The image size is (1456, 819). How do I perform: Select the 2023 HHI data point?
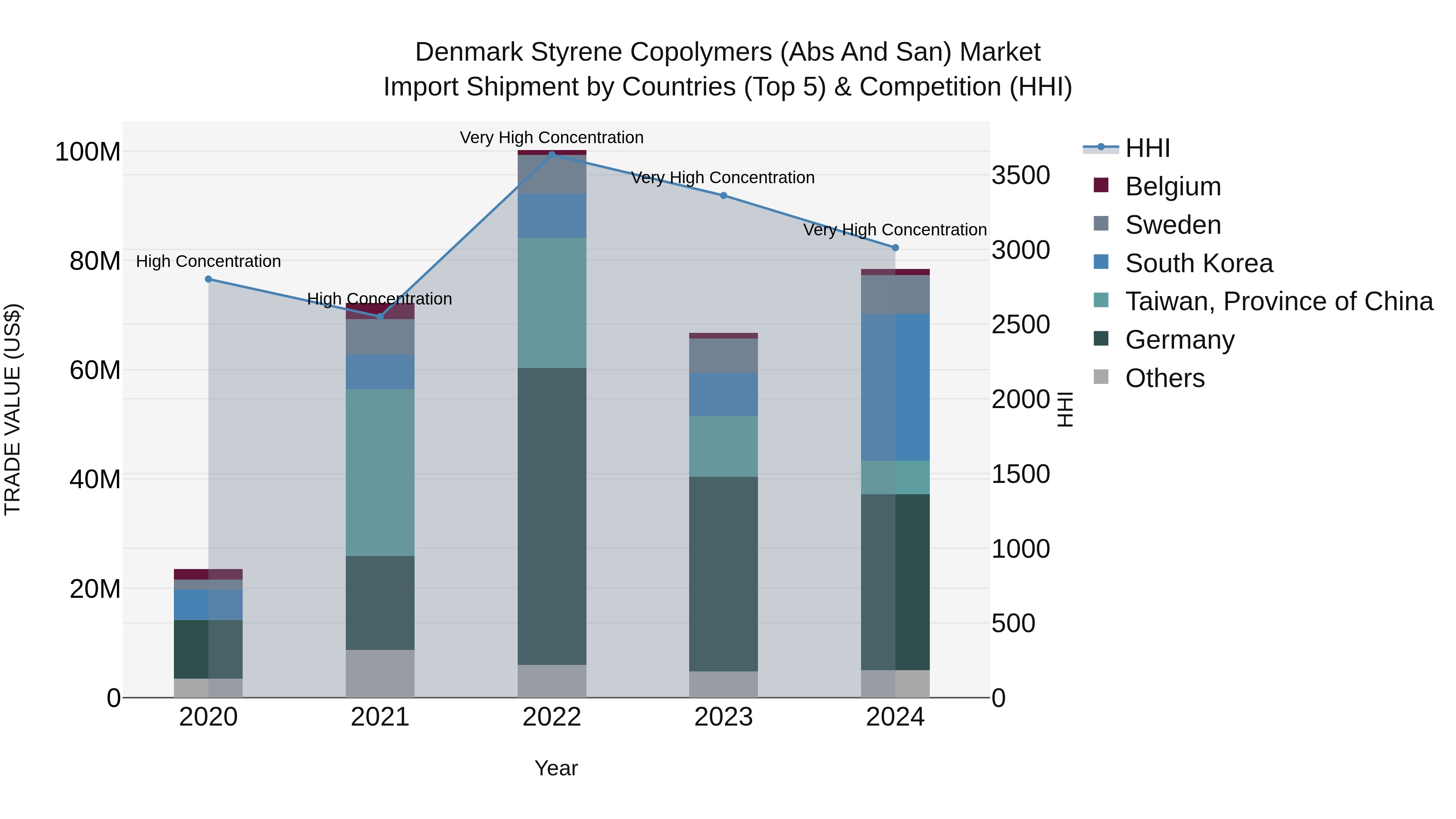click(724, 196)
